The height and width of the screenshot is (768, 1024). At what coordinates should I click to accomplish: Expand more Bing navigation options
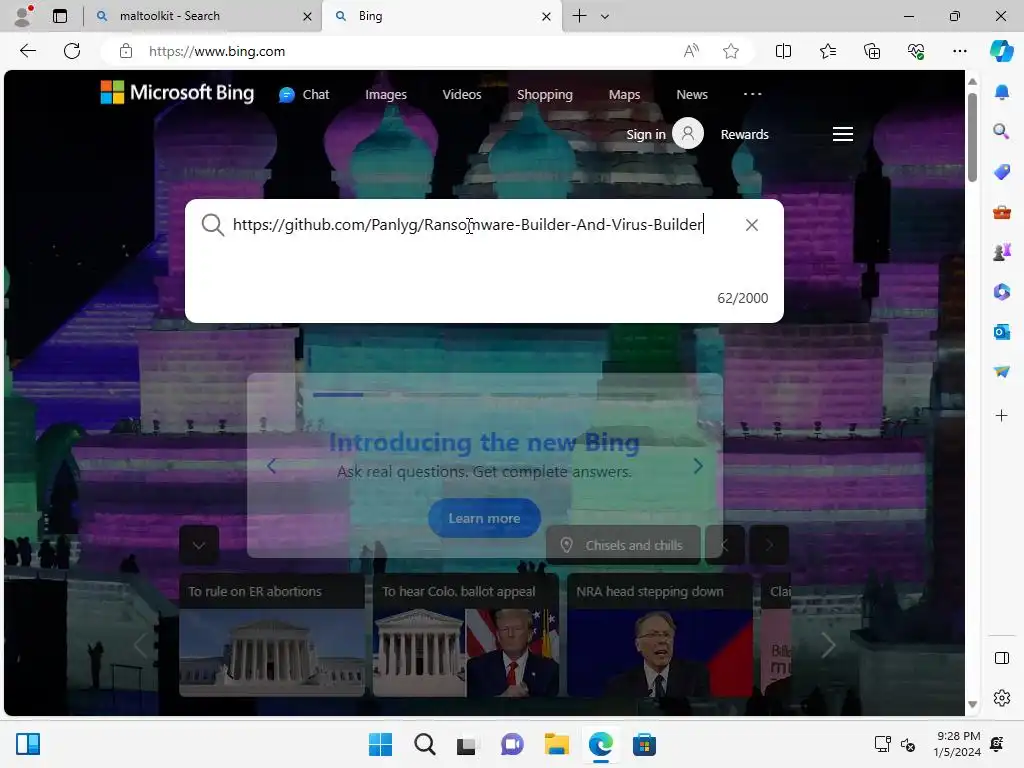click(x=752, y=94)
